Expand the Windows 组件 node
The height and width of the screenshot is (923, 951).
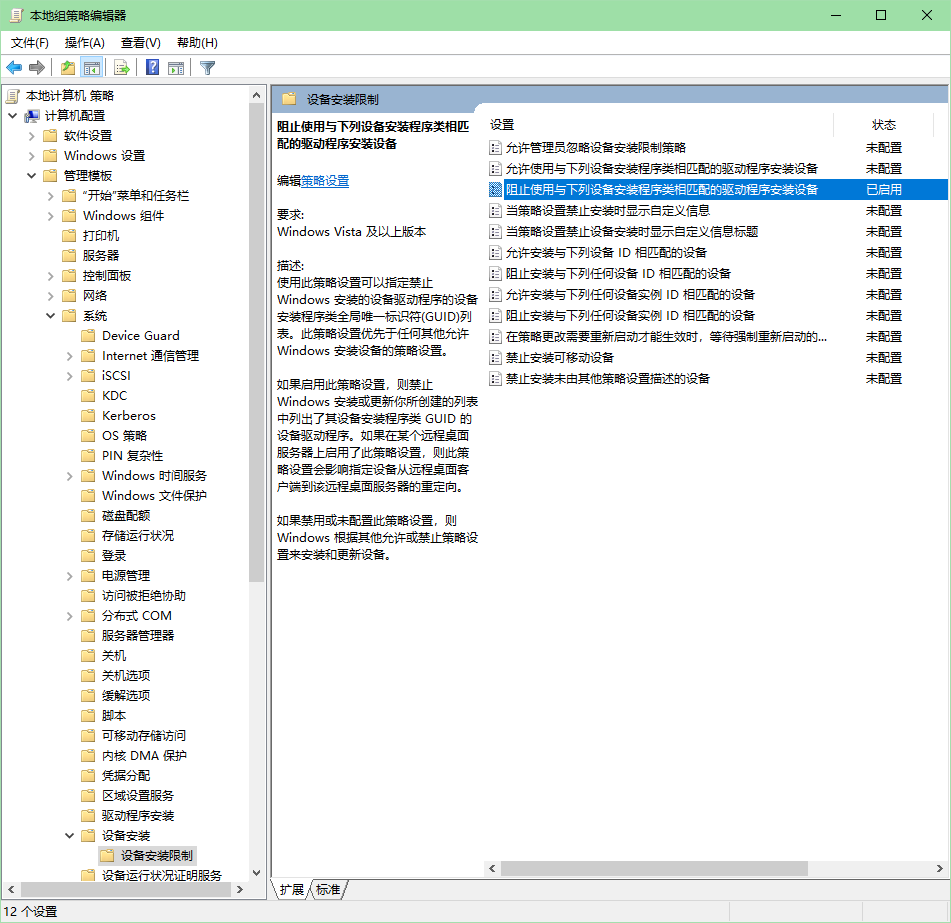pos(51,216)
